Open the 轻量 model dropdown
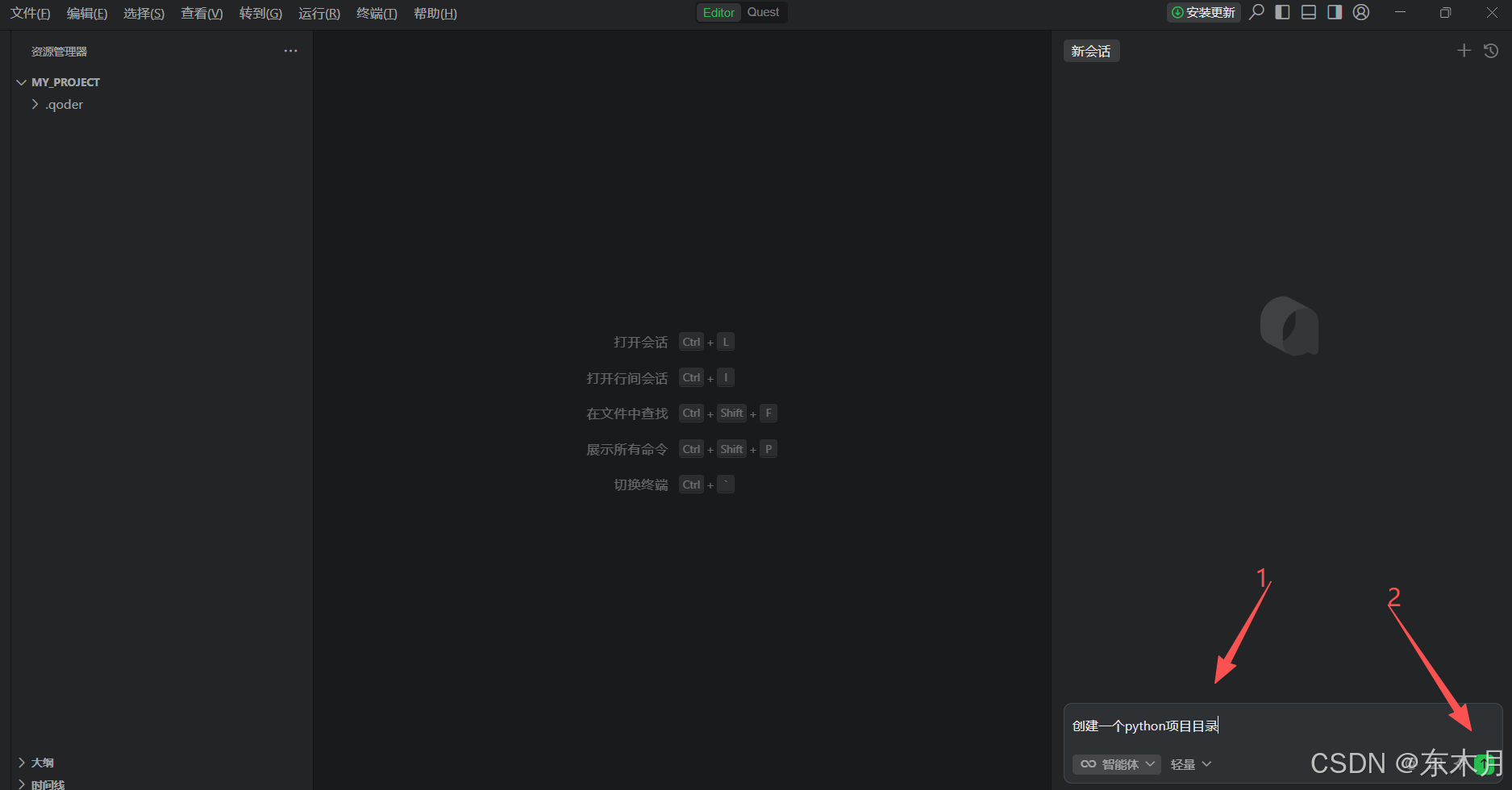 pos(1191,764)
